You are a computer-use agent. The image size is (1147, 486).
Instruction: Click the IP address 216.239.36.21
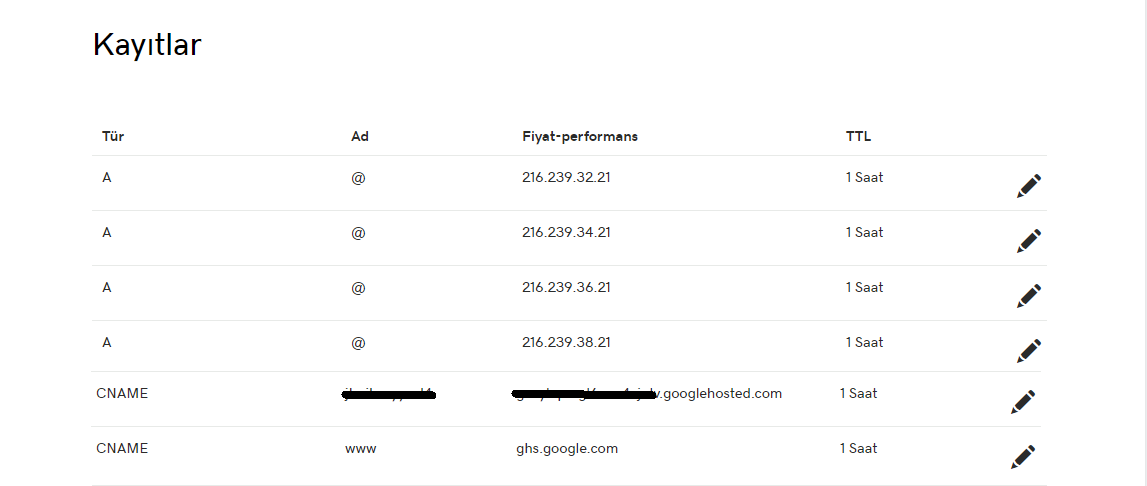(566, 288)
